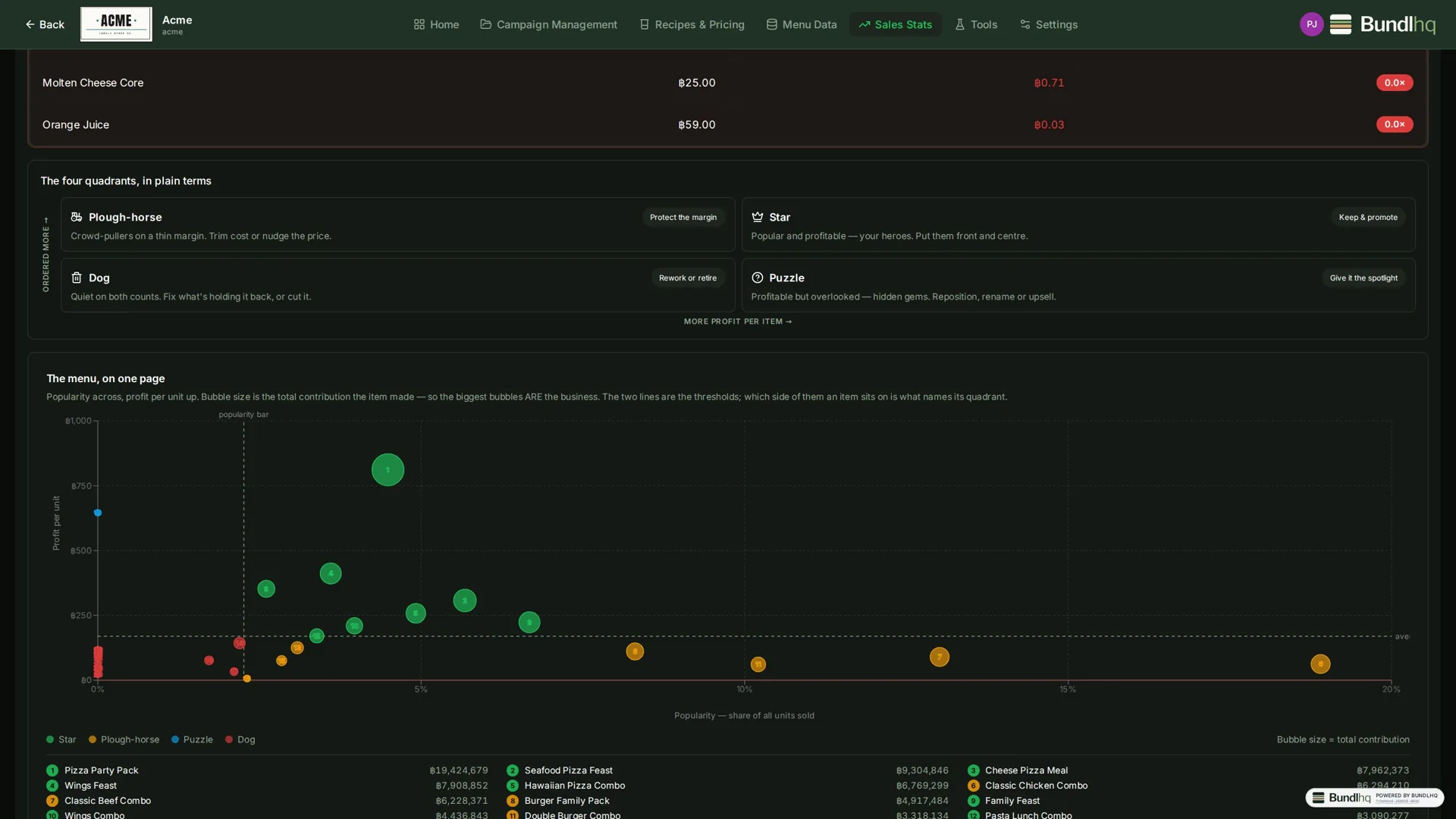The image size is (1456, 819).
Task: Select the largest green bubble numbered 1
Action: (x=388, y=470)
